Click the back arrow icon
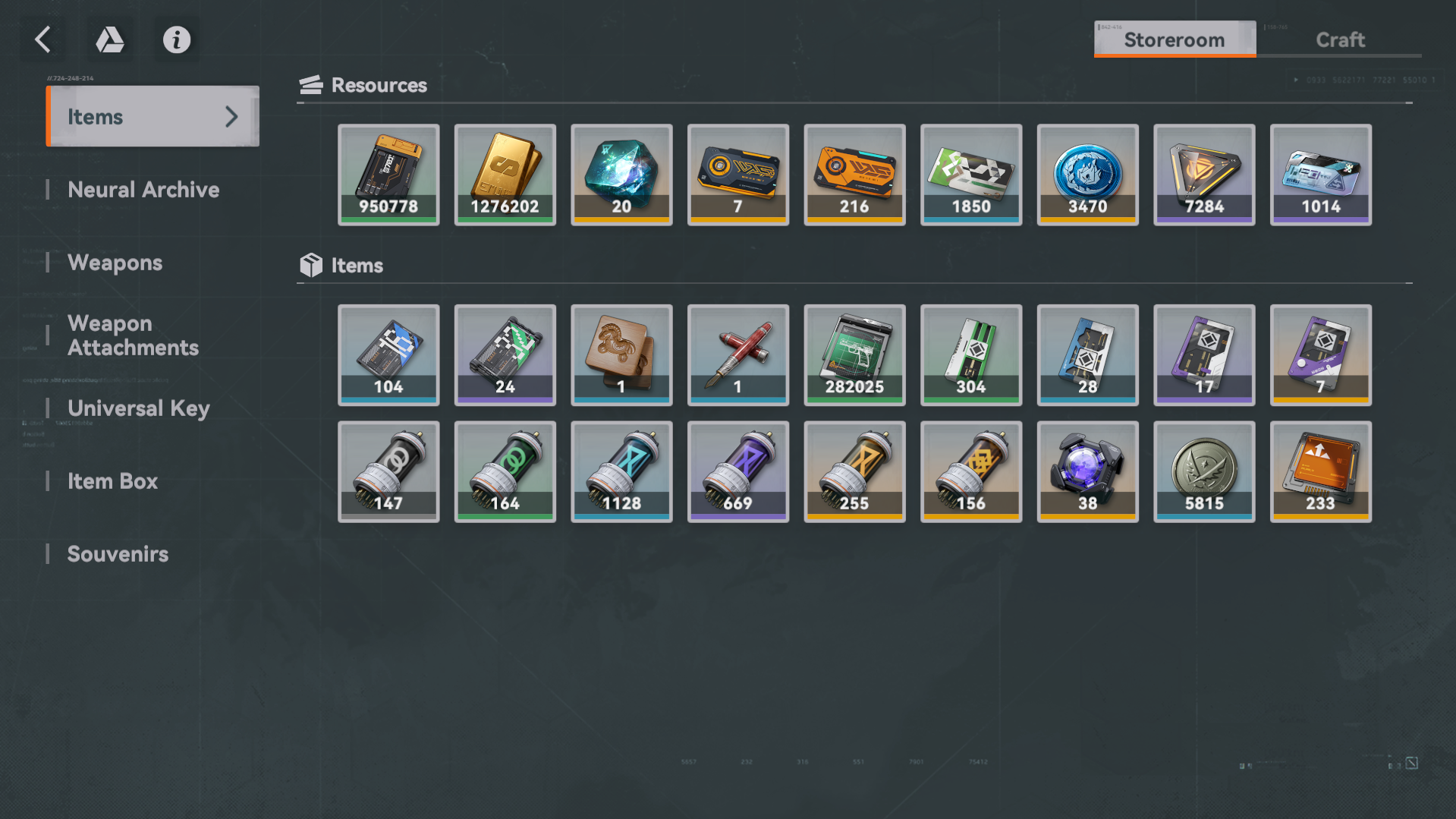 [43, 39]
